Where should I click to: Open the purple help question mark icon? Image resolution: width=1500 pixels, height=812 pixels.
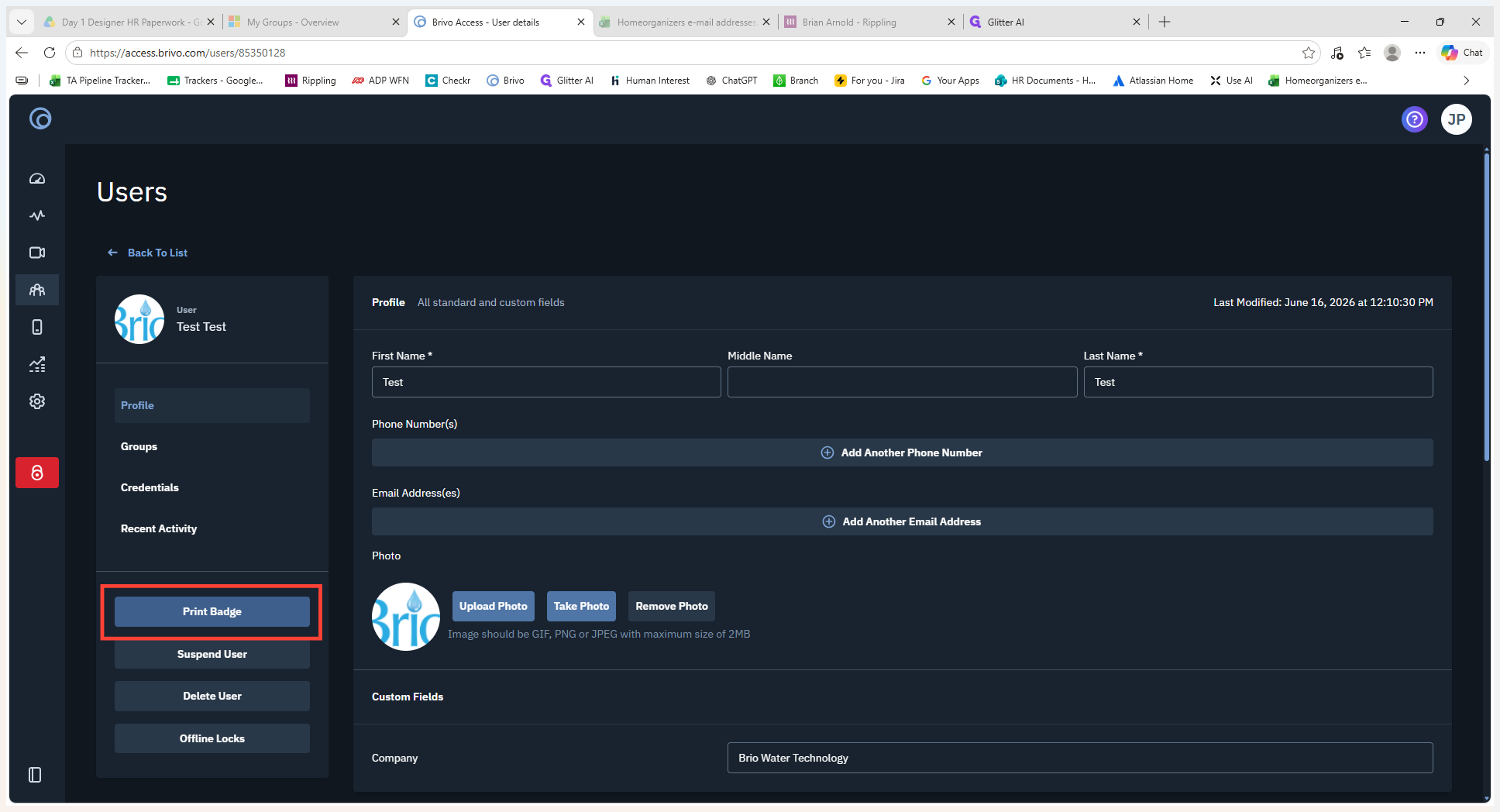pyautogui.click(x=1415, y=119)
